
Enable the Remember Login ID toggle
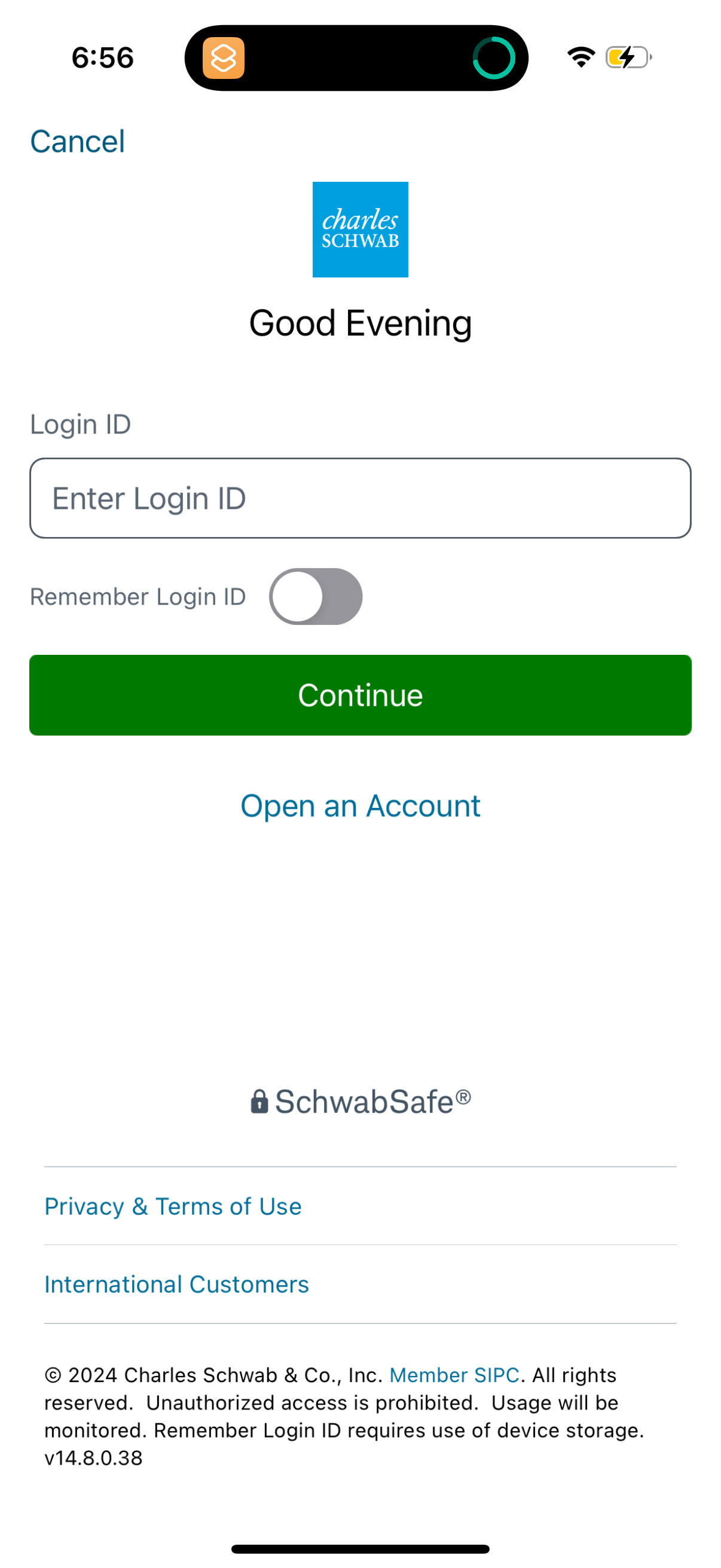[315, 596]
